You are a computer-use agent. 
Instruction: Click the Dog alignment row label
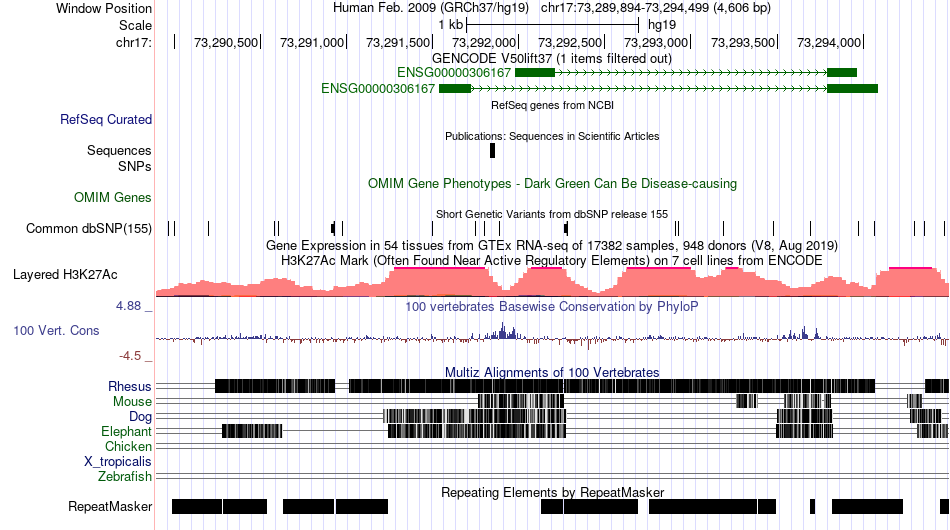tap(140, 417)
